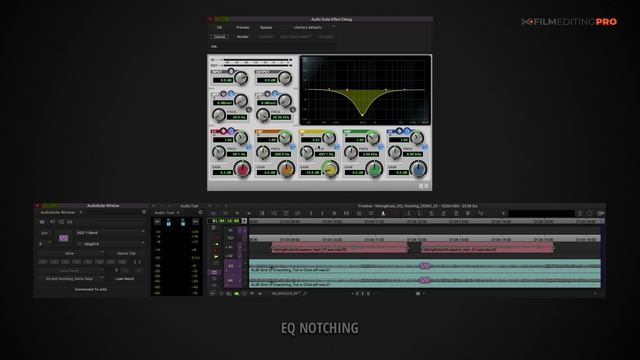The height and width of the screenshot is (360, 640).
Task: Click the low-pass filter frequency knob
Action: (x=263, y=116)
